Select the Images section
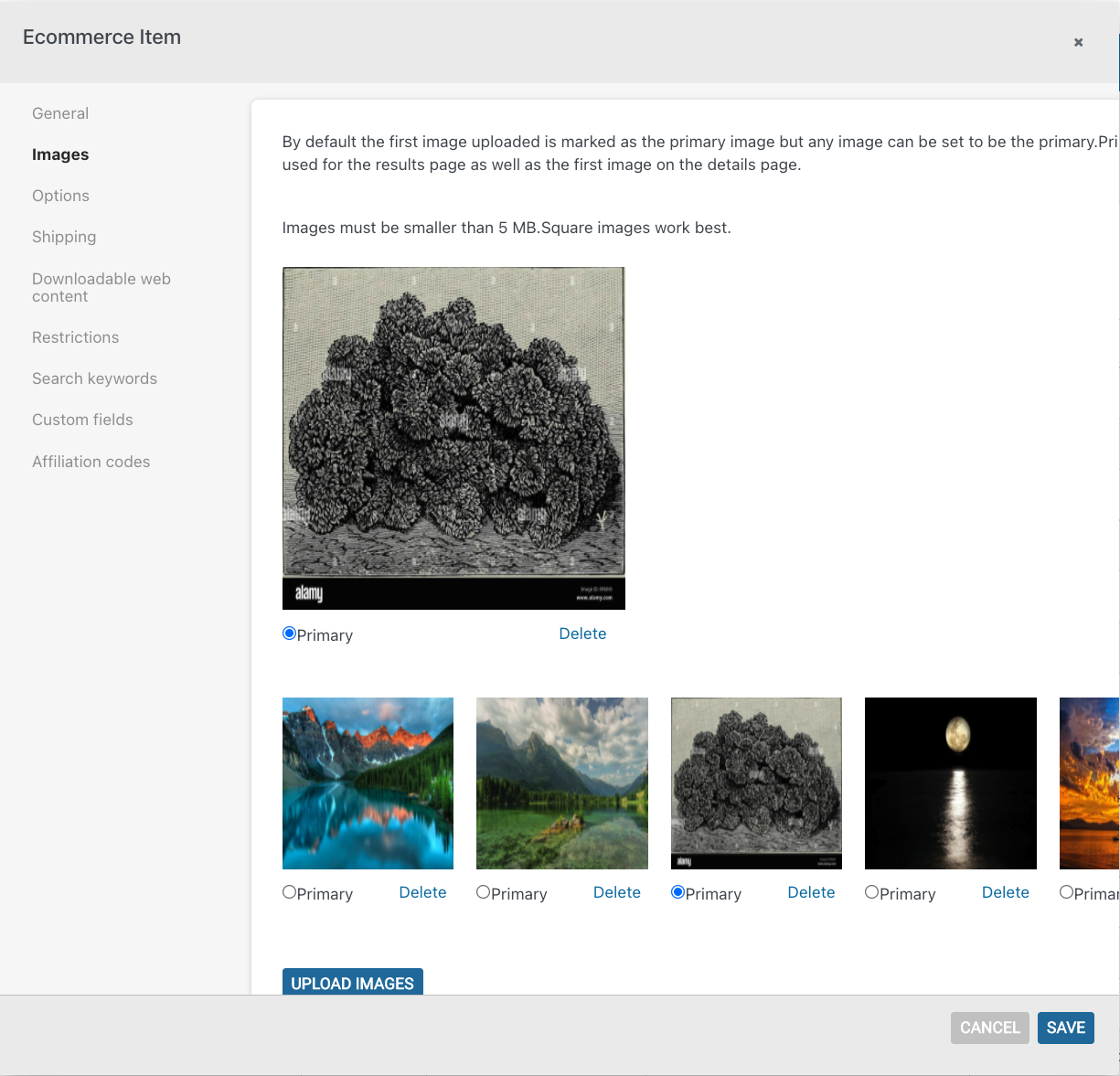This screenshot has width=1120, height=1076. (x=60, y=154)
